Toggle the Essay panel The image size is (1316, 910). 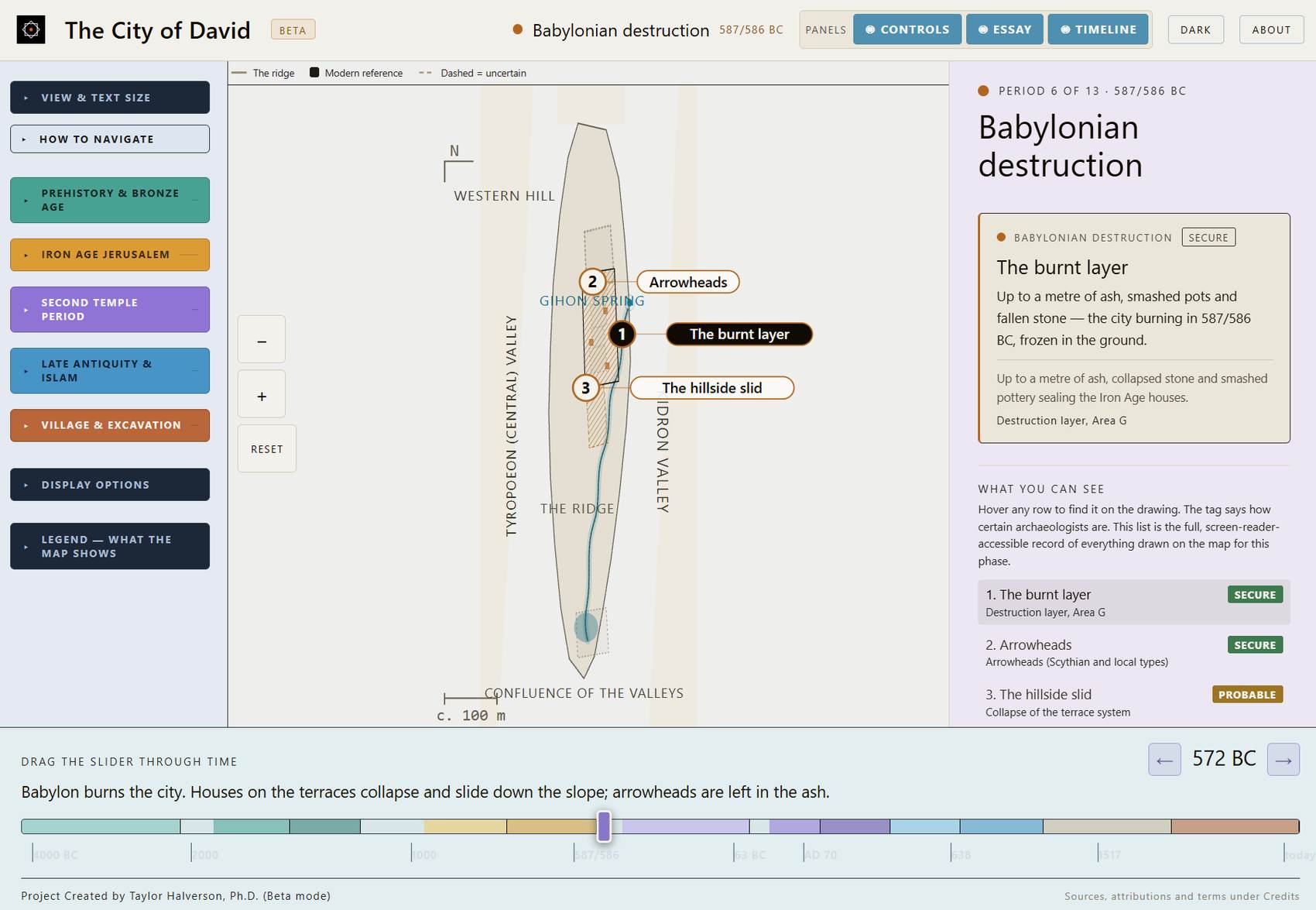[1005, 29]
